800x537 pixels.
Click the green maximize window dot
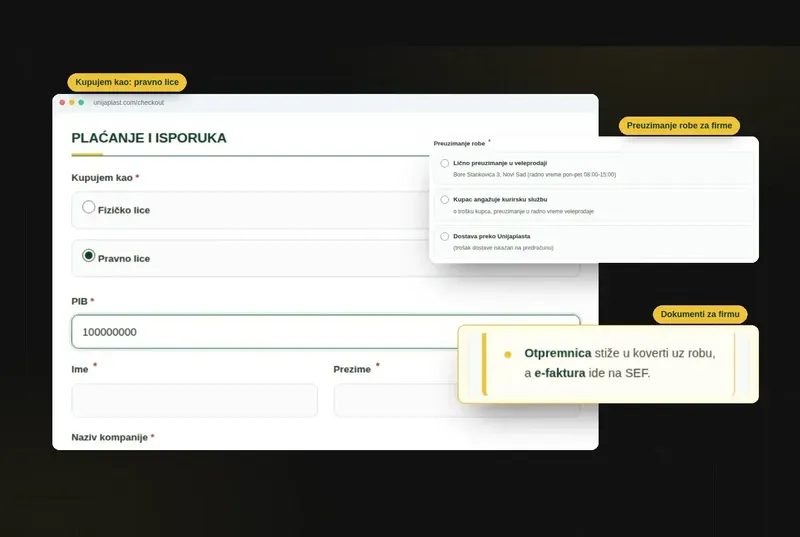pos(81,103)
